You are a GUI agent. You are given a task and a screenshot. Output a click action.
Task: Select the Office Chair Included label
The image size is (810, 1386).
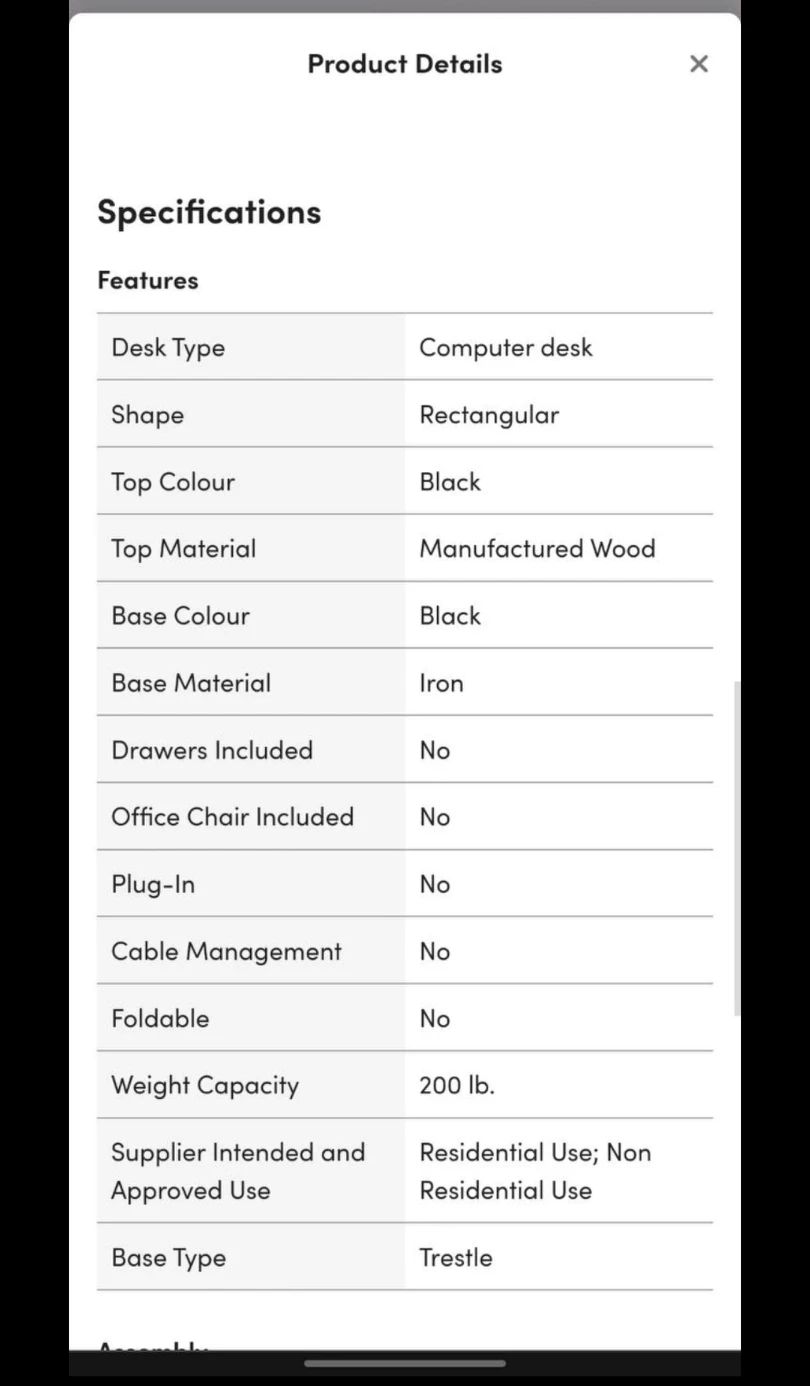pyautogui.click(x=233, y=816)
